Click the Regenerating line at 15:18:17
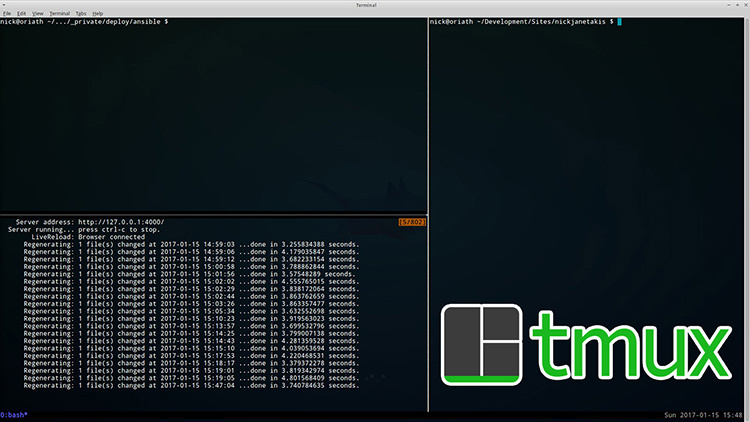The image size is (750, 422). pos(191,363)
